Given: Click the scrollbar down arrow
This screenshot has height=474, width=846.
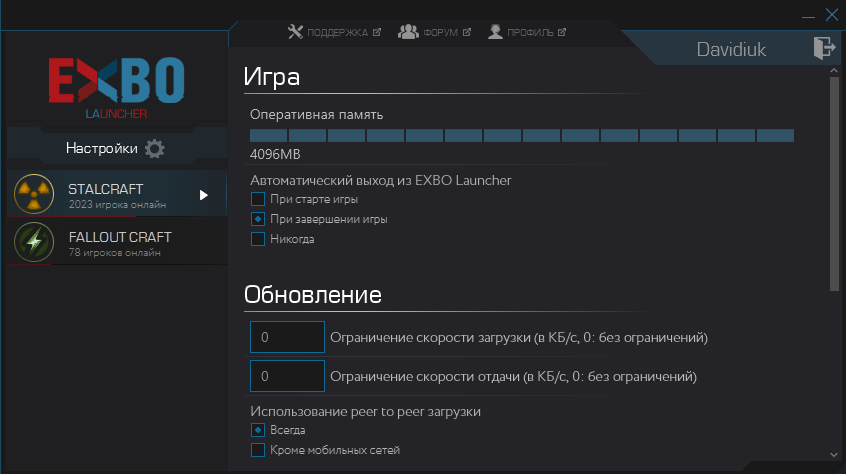Looking at the screenshot, I should [834, 455].
